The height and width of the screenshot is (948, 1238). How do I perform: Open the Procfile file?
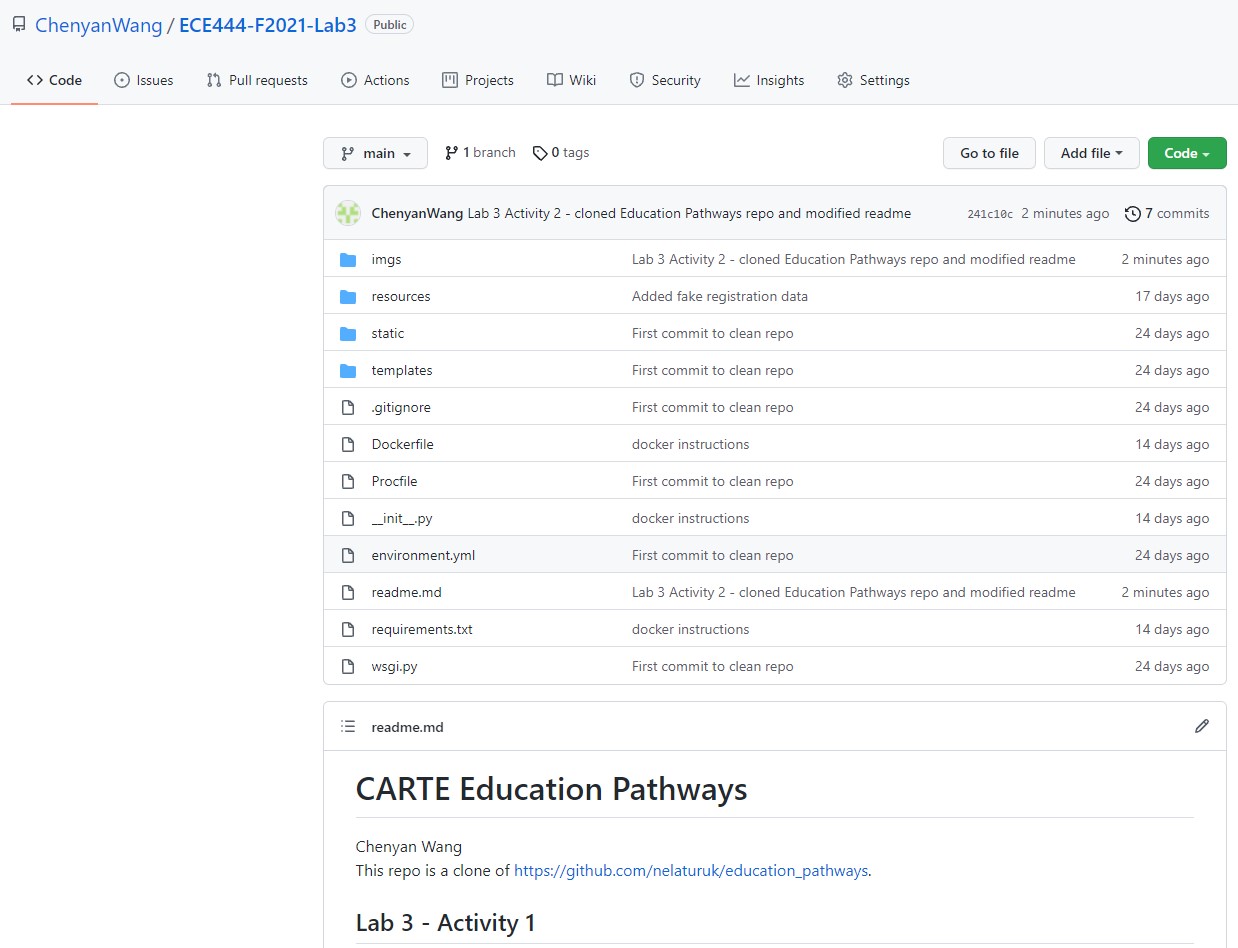394,481
